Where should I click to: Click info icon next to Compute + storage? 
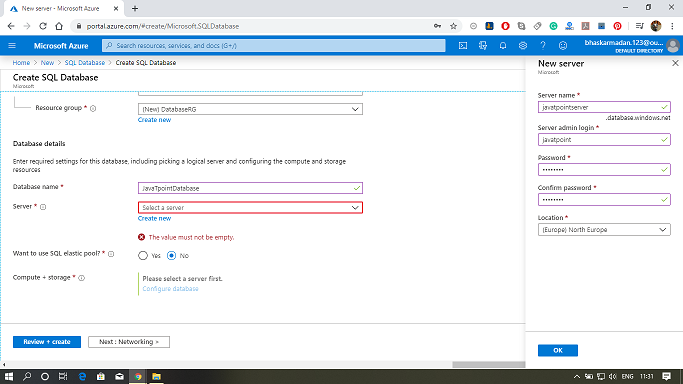81,278
